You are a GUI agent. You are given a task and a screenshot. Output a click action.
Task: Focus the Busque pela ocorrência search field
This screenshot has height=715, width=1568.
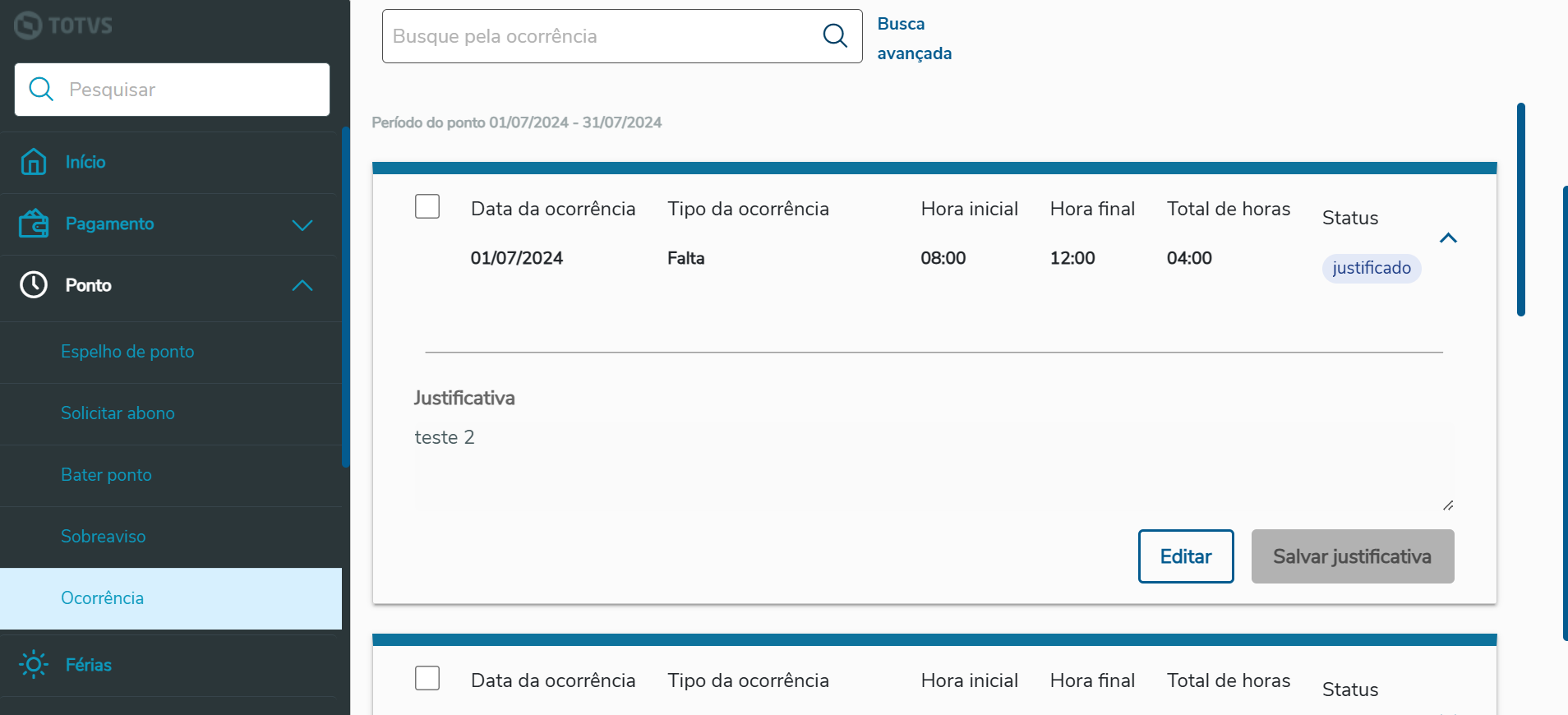[x=600, y=36]
